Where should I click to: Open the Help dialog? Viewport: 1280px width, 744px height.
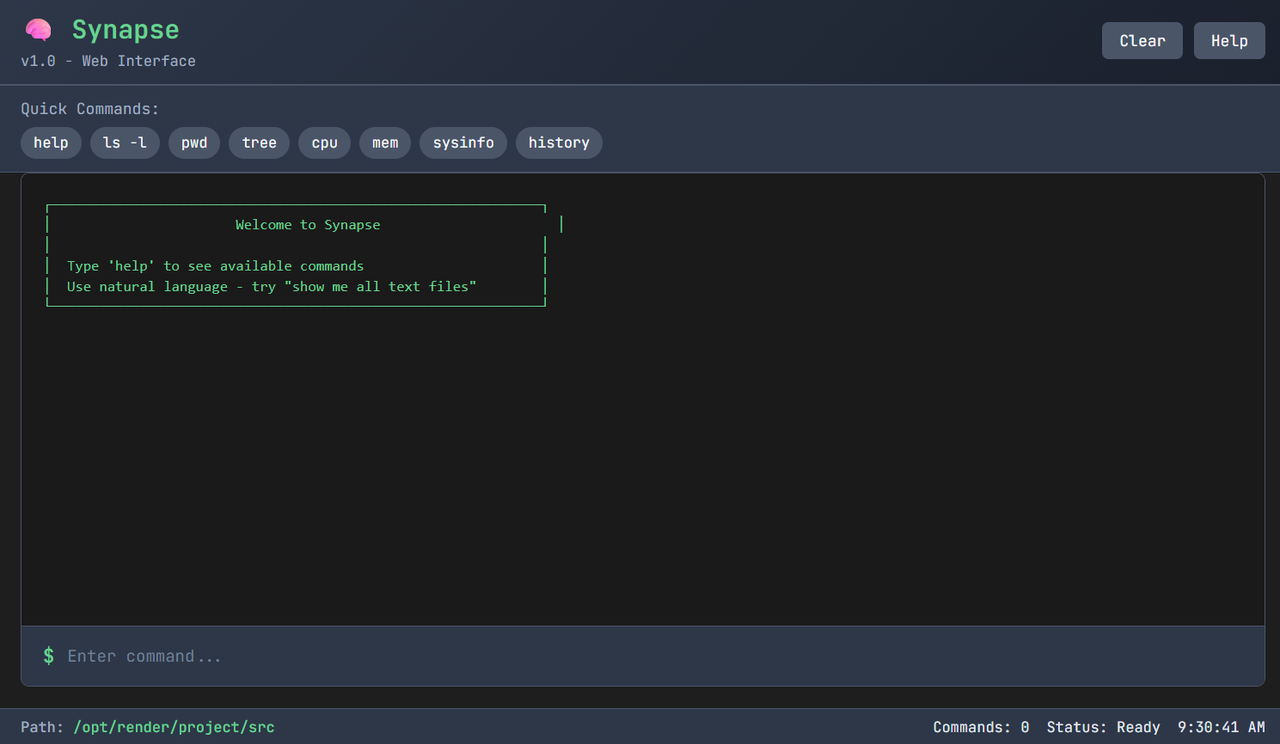click(1229, 40)
